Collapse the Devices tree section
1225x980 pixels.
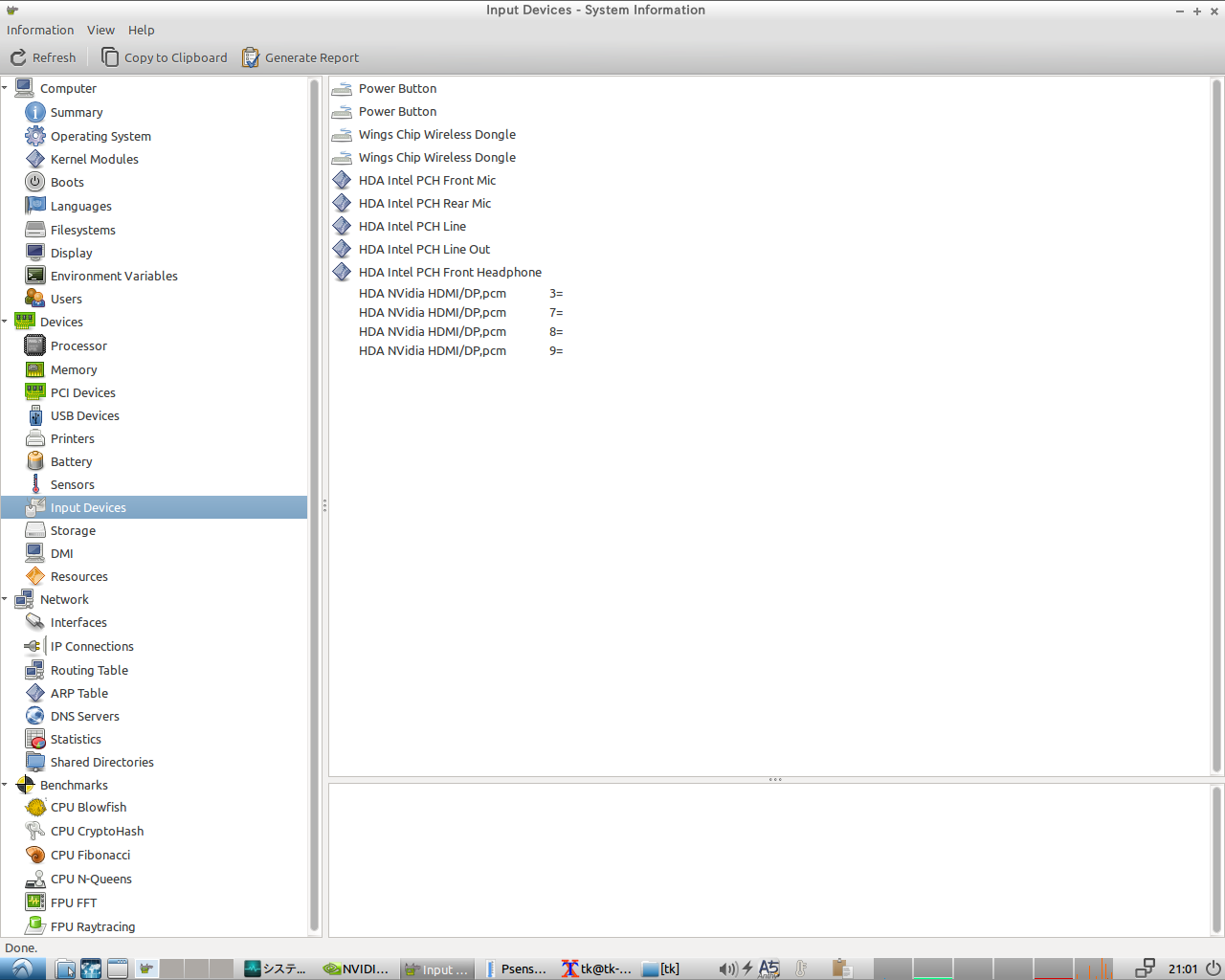(5, 322)
